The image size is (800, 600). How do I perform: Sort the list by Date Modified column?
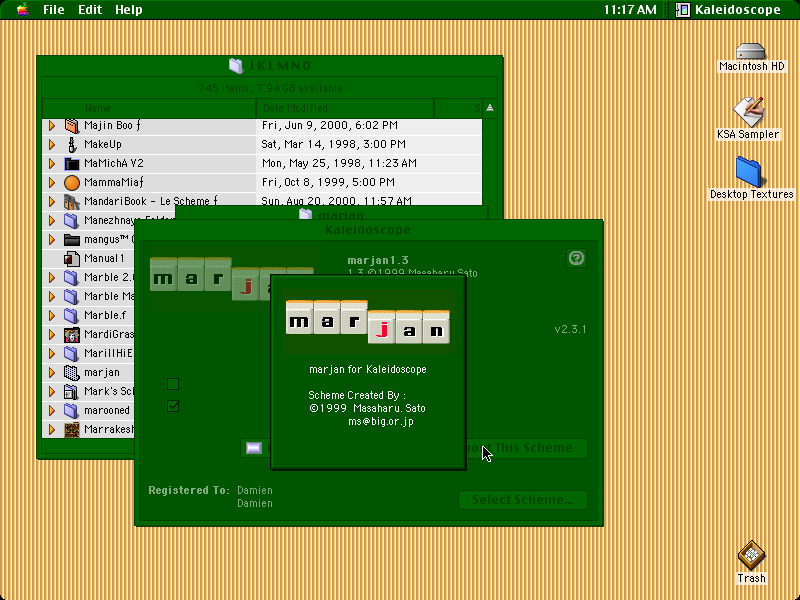click(x=345, y=108)
